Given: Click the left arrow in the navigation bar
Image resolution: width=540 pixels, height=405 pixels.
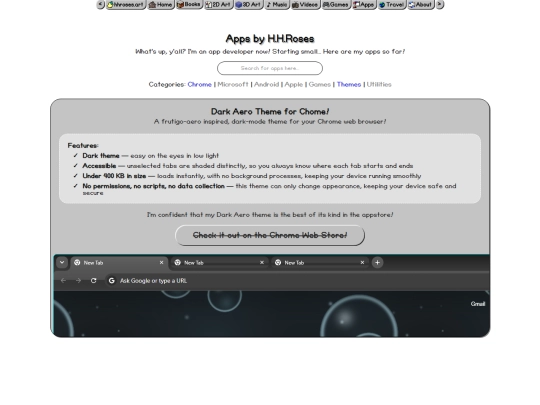Looking at the screenshot, I should pos(101,4).
